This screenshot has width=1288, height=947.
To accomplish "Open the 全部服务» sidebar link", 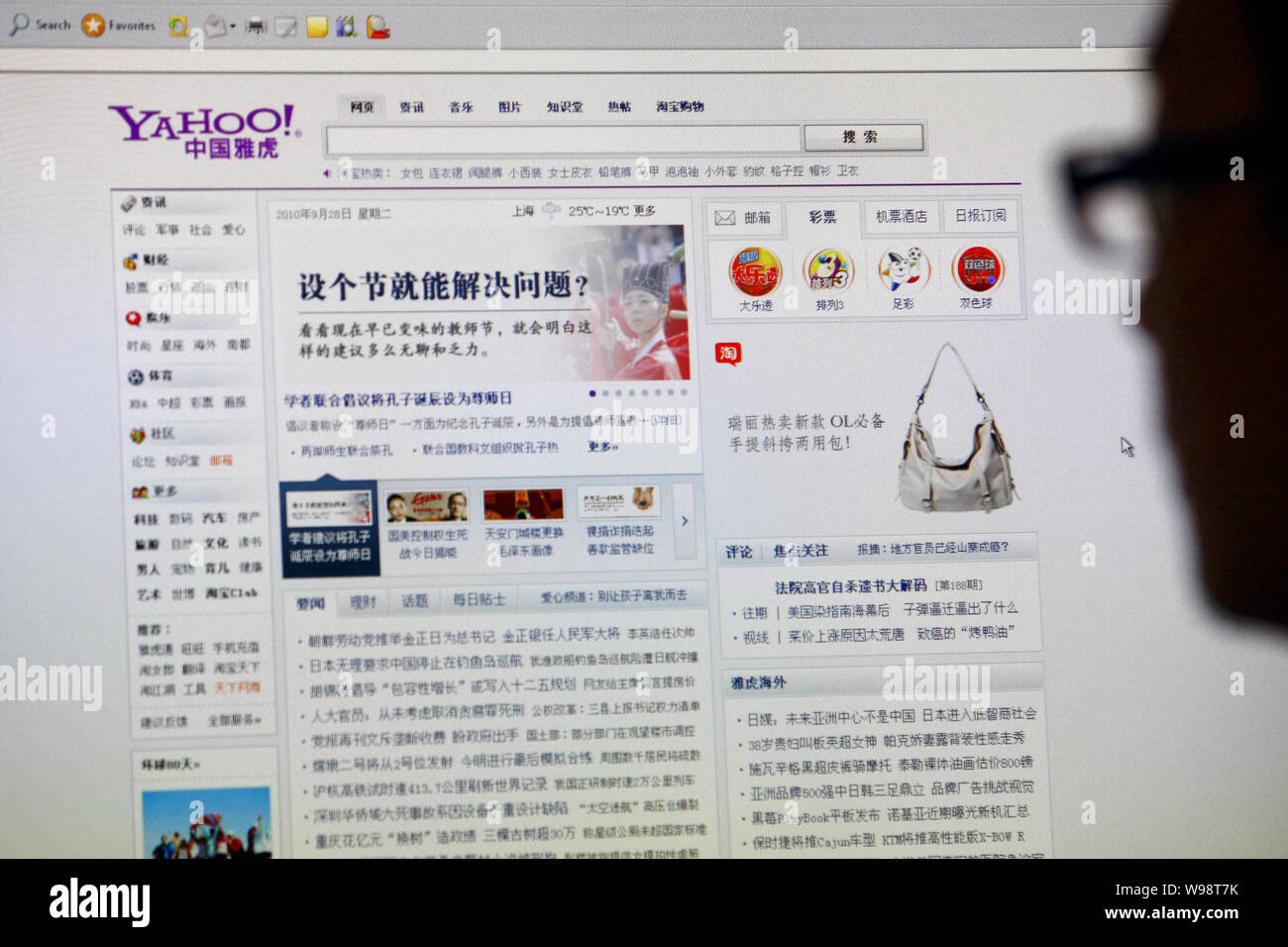I will [234, 720].
